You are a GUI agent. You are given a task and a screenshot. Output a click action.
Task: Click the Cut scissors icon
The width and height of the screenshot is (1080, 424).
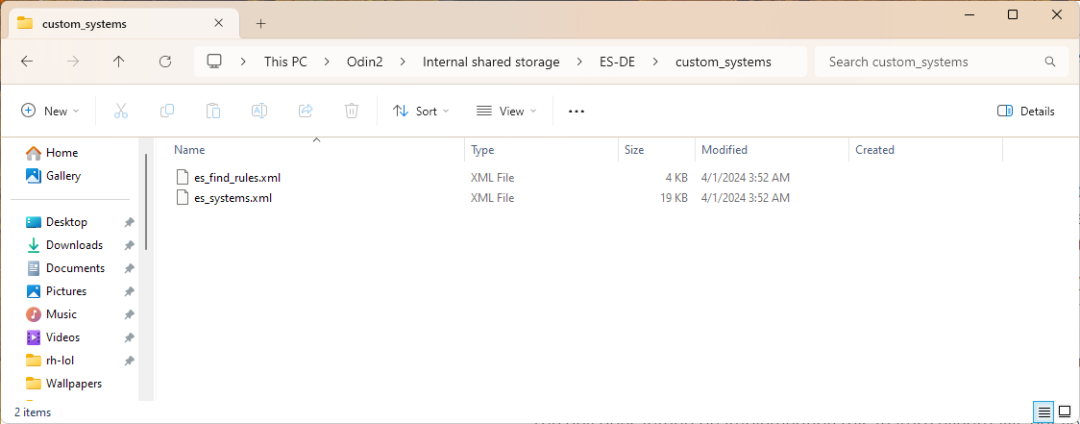click(x=121, y=111)
